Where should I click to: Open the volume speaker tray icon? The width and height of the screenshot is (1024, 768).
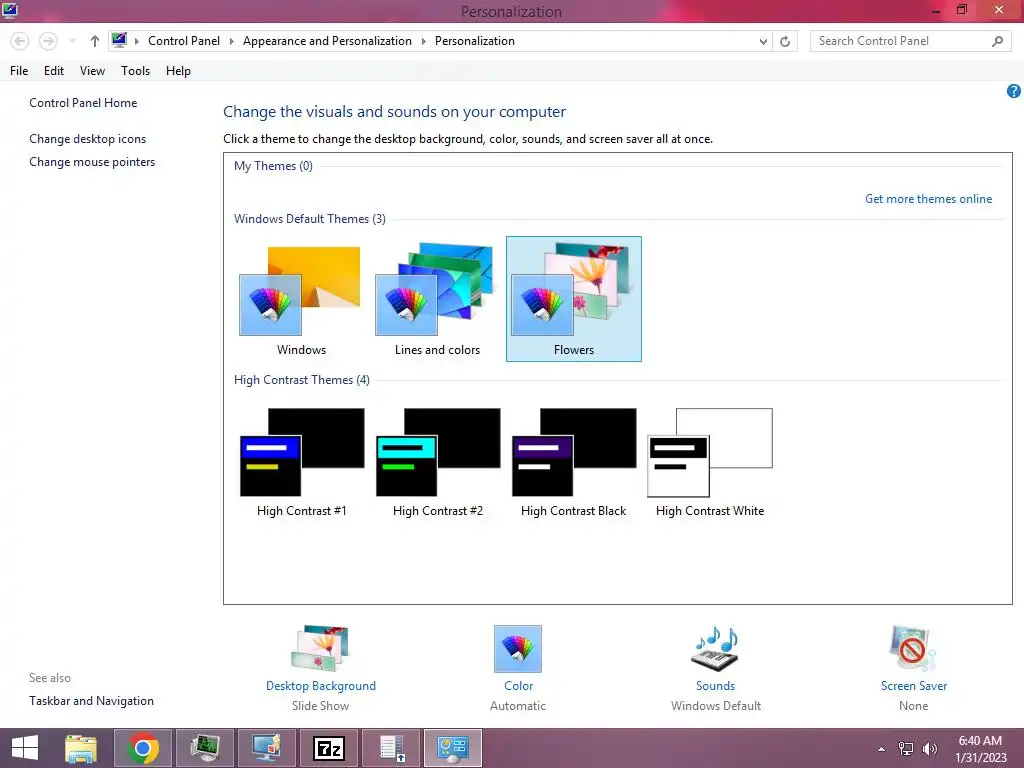click(929, 749)
